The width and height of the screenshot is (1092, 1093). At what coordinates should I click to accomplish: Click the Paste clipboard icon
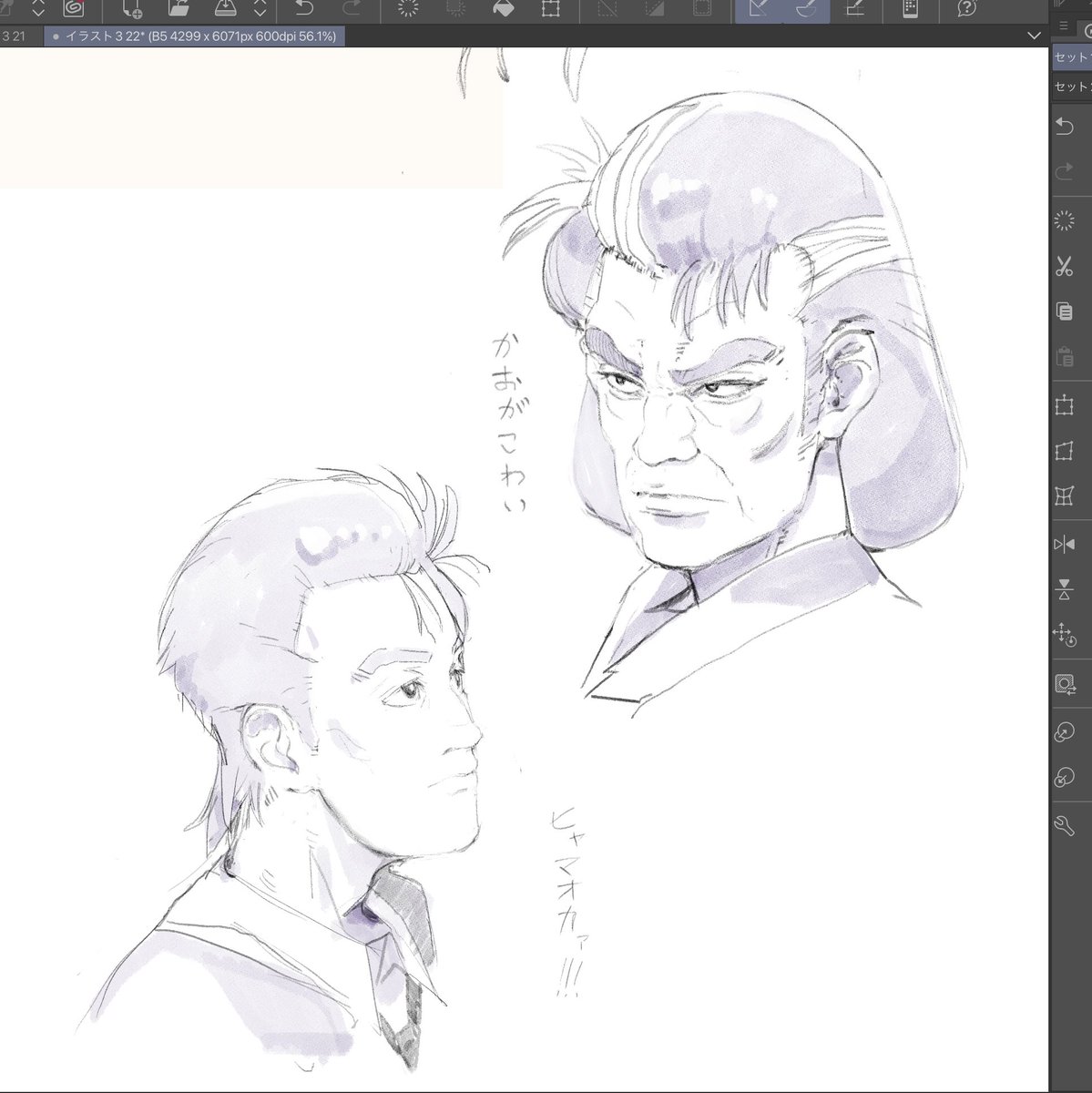pos(1064,357)
